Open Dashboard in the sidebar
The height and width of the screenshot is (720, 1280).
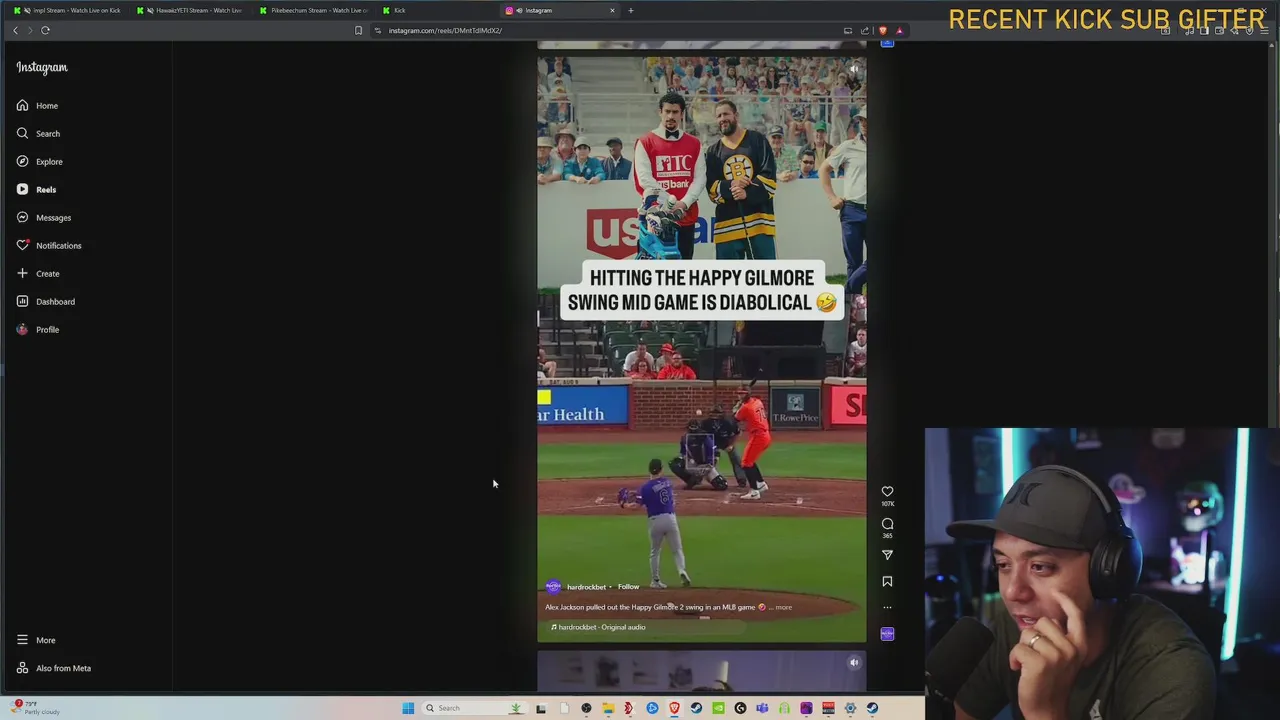point(45,301)
